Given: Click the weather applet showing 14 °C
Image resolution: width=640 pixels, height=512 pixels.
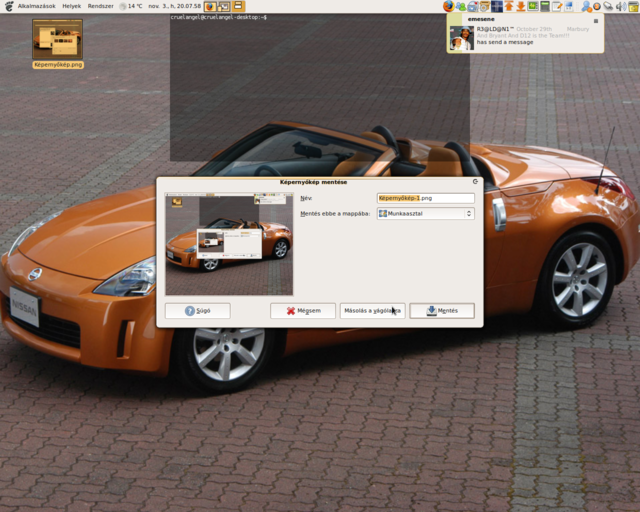Looking at the screenshot, I should point(131,6).
